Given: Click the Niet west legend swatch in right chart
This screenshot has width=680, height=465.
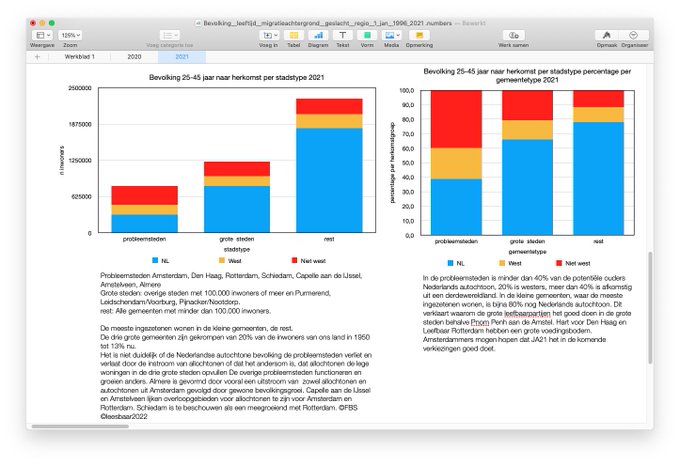Looking at the screenshot, I should pos(559,263).
